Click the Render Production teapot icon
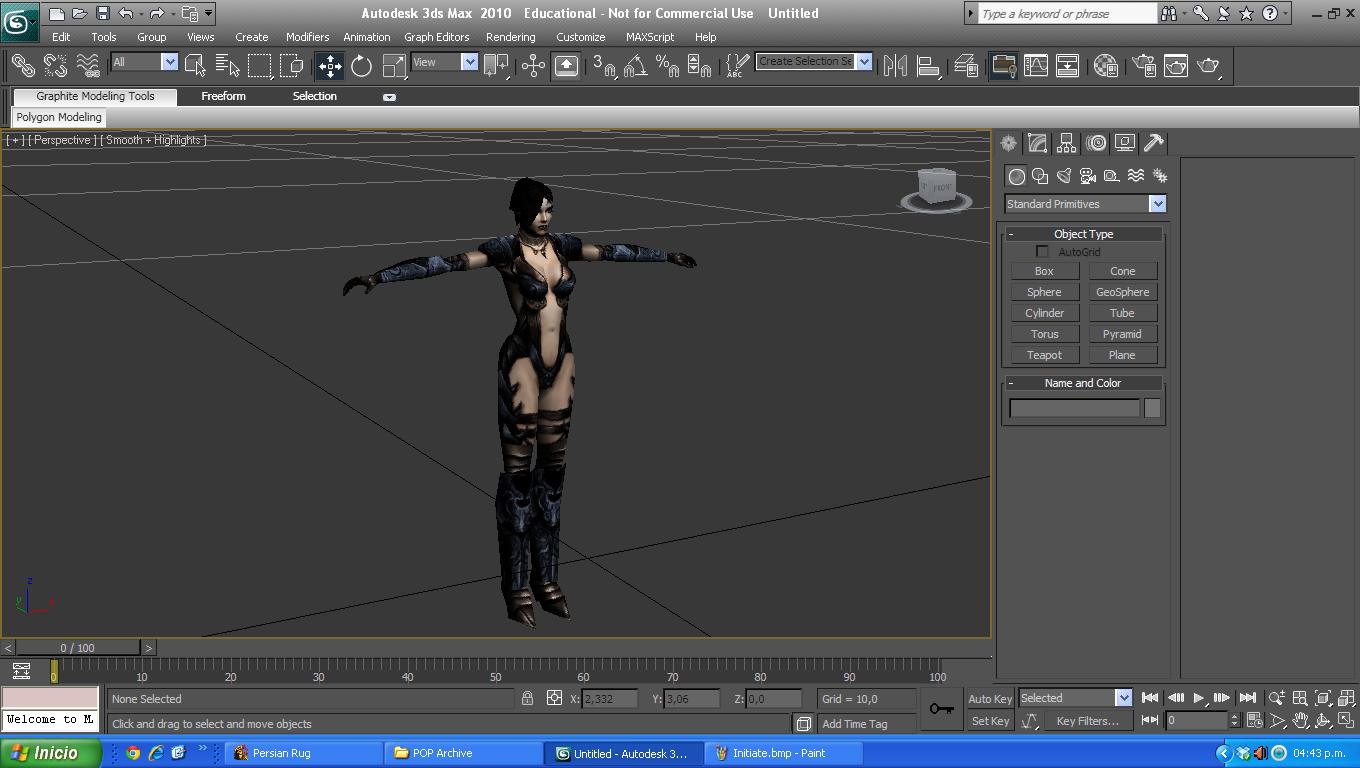The height and width of the screenshot is (768, 1360). 1209,66
